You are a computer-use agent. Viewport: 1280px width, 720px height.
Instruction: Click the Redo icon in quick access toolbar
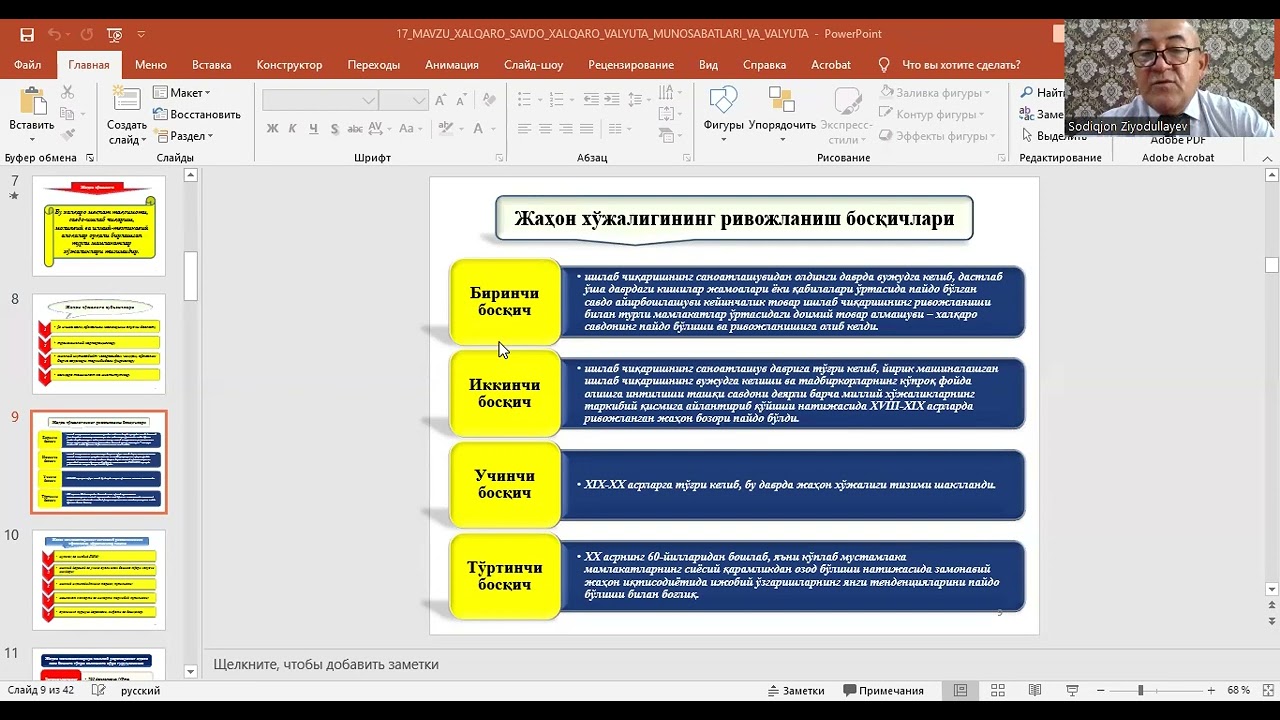coord(86,34)
